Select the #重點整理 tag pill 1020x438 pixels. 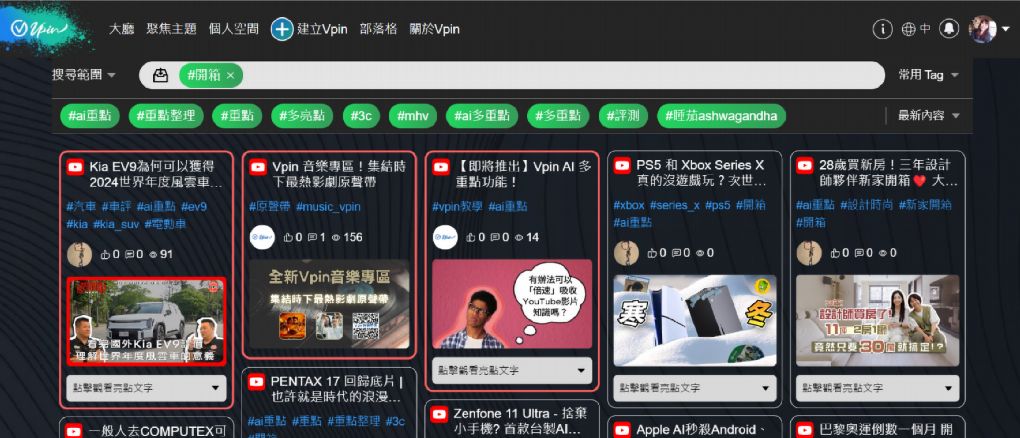point(166,116)
